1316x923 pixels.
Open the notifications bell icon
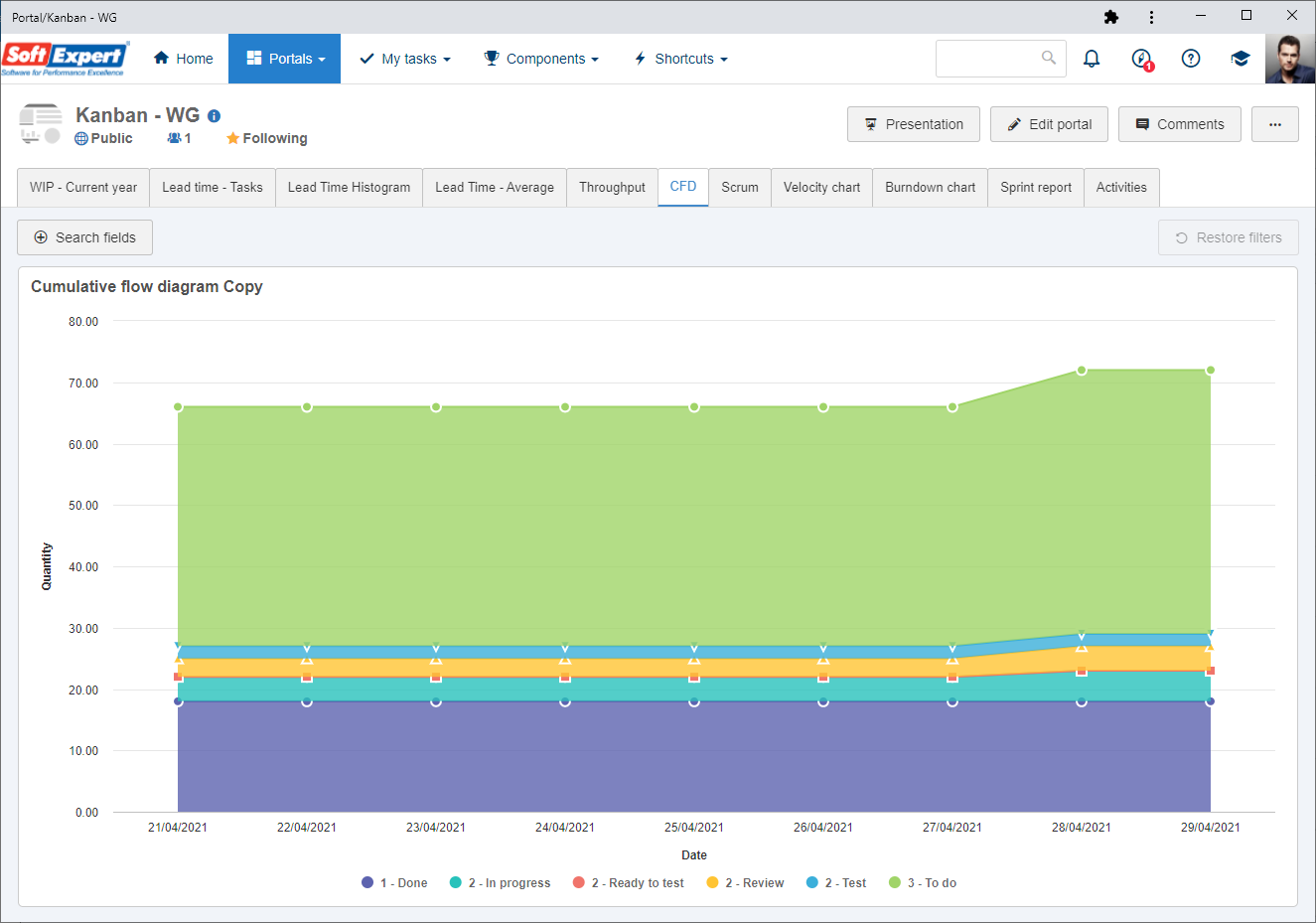pyautogui.click(x=1092, y=59)
